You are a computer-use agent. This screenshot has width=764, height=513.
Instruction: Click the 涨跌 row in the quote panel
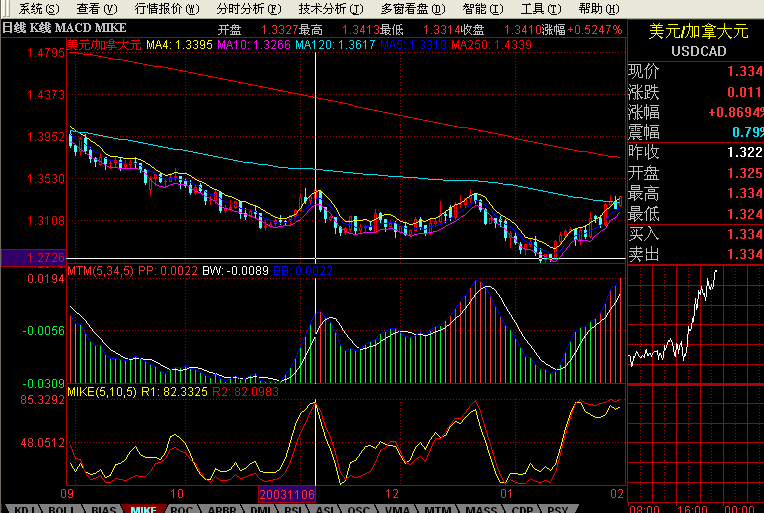click(696, 92)
